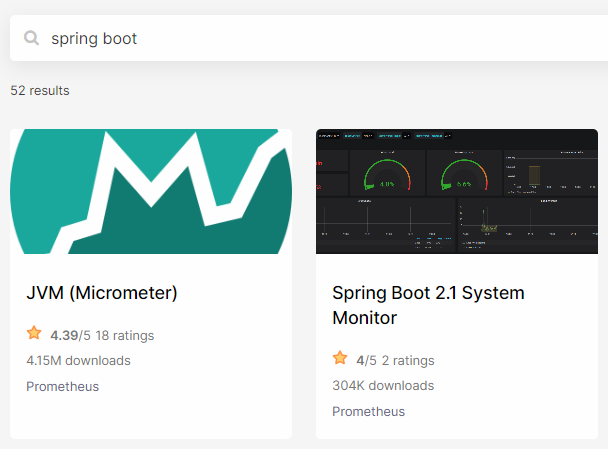Viewport: 608px width, 449px height.
Task: Click Prometheus label on JVM (Micrometer) card
Action: point(62,387)
